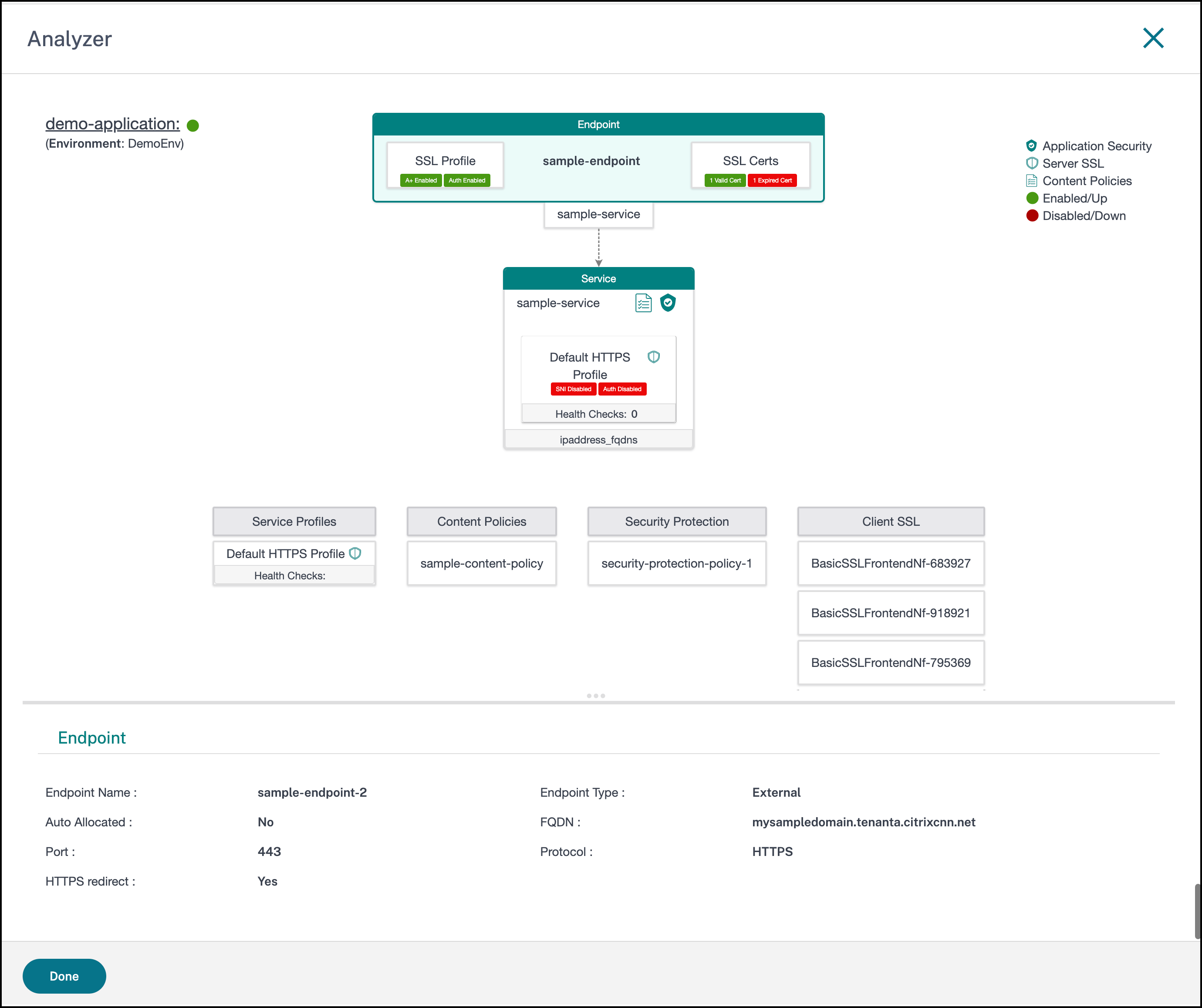Click the 1 Valid Cert badge
Screen dimensions: 1202x1008
[x=725, y=180]
